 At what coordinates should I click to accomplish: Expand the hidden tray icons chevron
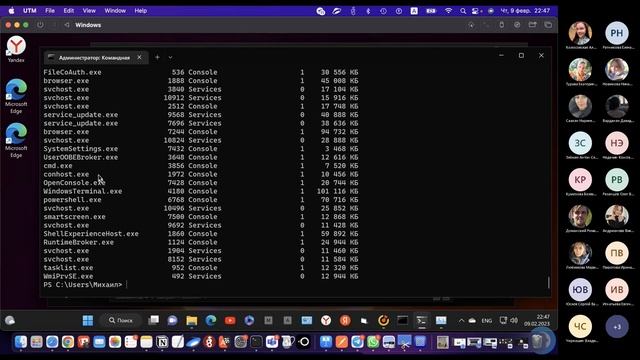tap(461, 320)
